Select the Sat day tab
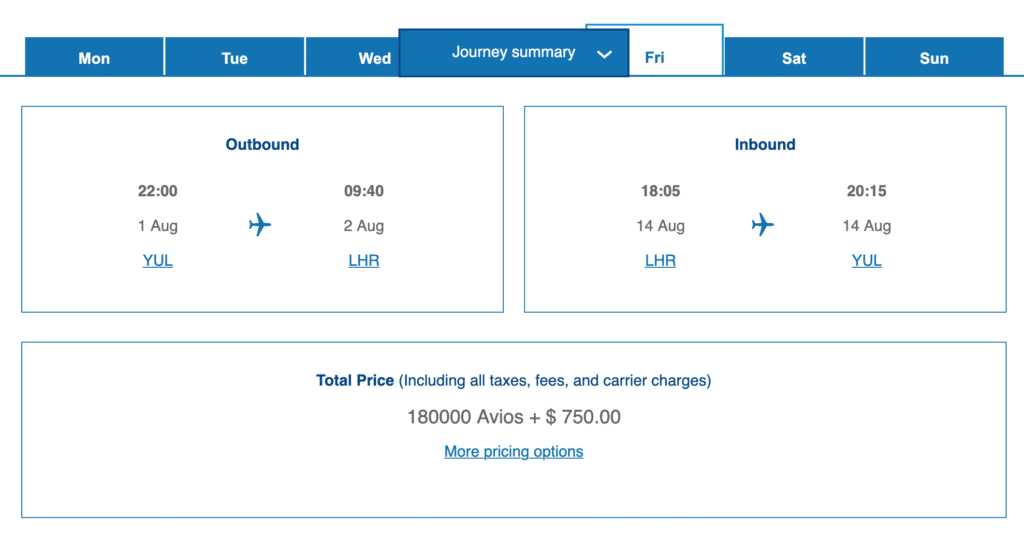Image resolution: width=1024 pixels, height=534 pixels. click(794, 58)
